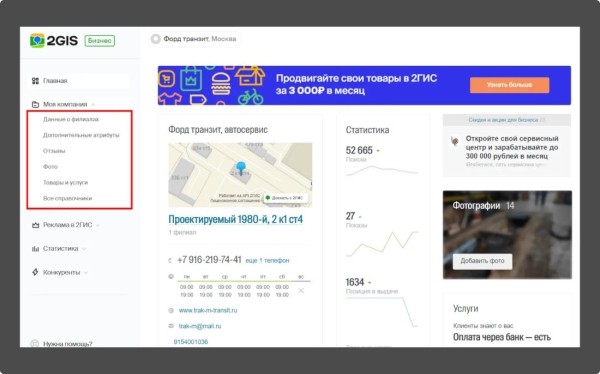600x374 pixels.
Task: Click the company location map thumbnail
Action: 240,175
